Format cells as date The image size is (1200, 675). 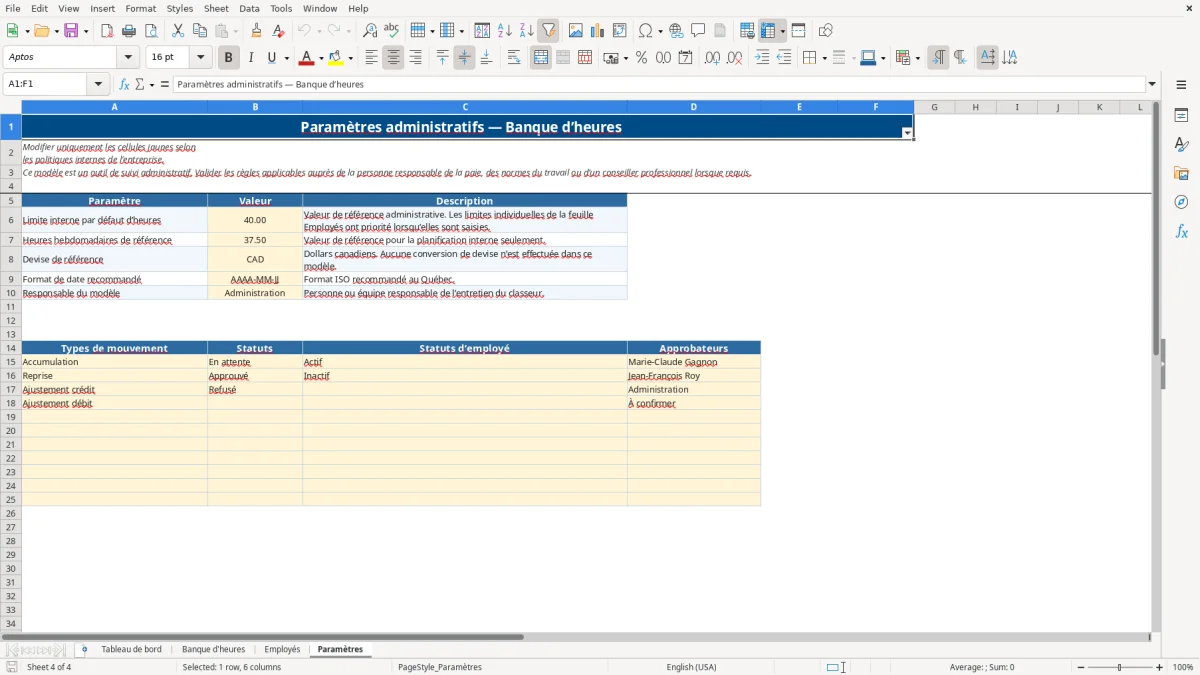[685, 58]
